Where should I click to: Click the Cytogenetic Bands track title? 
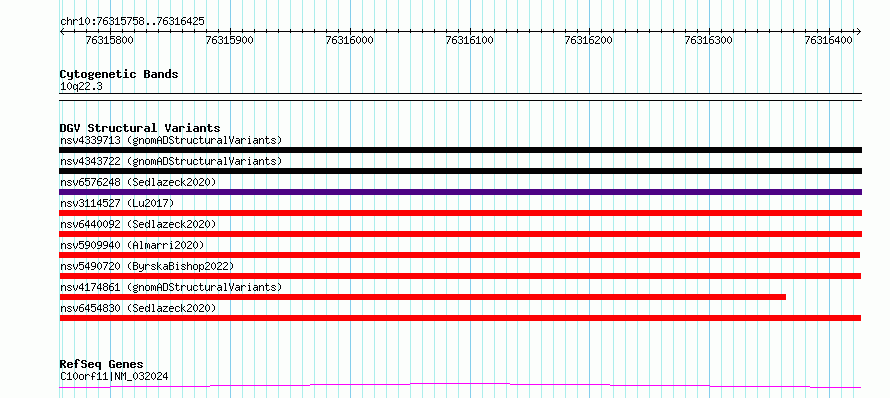tap(119, 74)
